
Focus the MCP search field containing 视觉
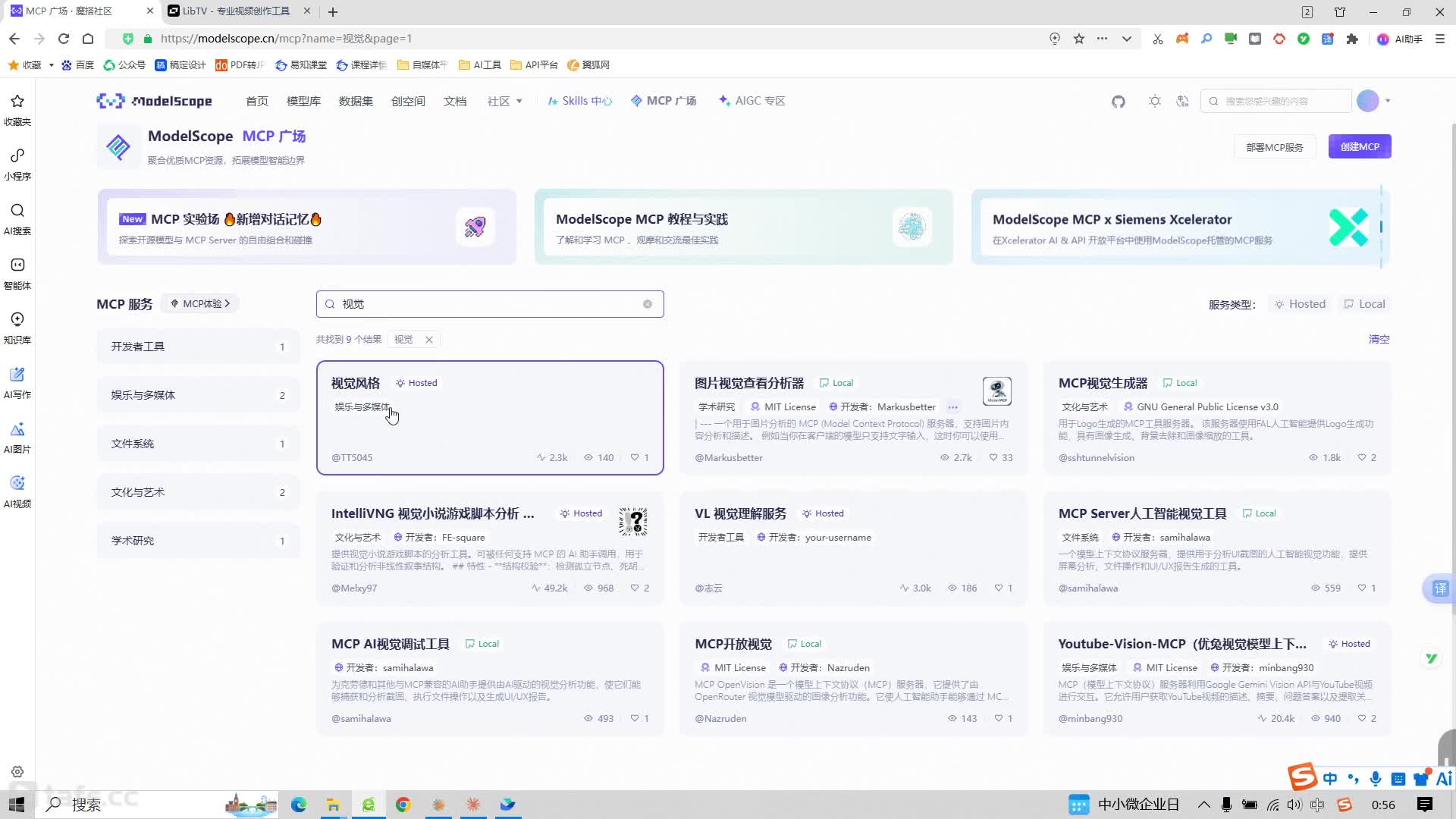[x=490, y=304]
